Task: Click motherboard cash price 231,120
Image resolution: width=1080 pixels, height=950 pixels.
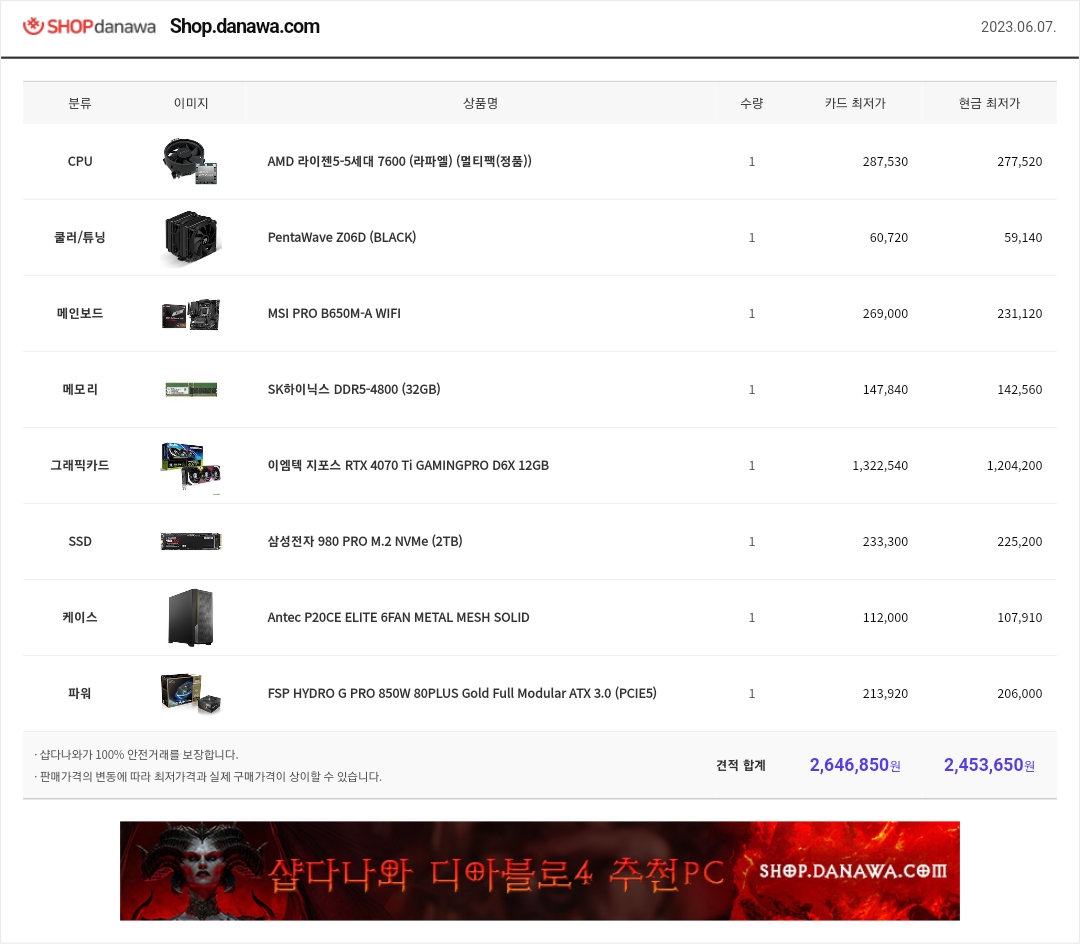Action: point(1019,313)
